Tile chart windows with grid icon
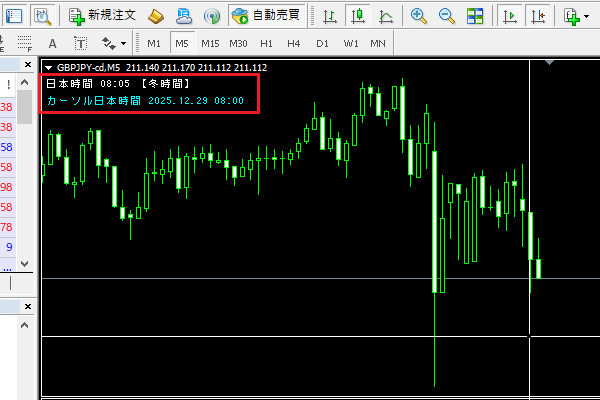Image resolution: width=600 pixels, height=400 pixels. (475, 16)
